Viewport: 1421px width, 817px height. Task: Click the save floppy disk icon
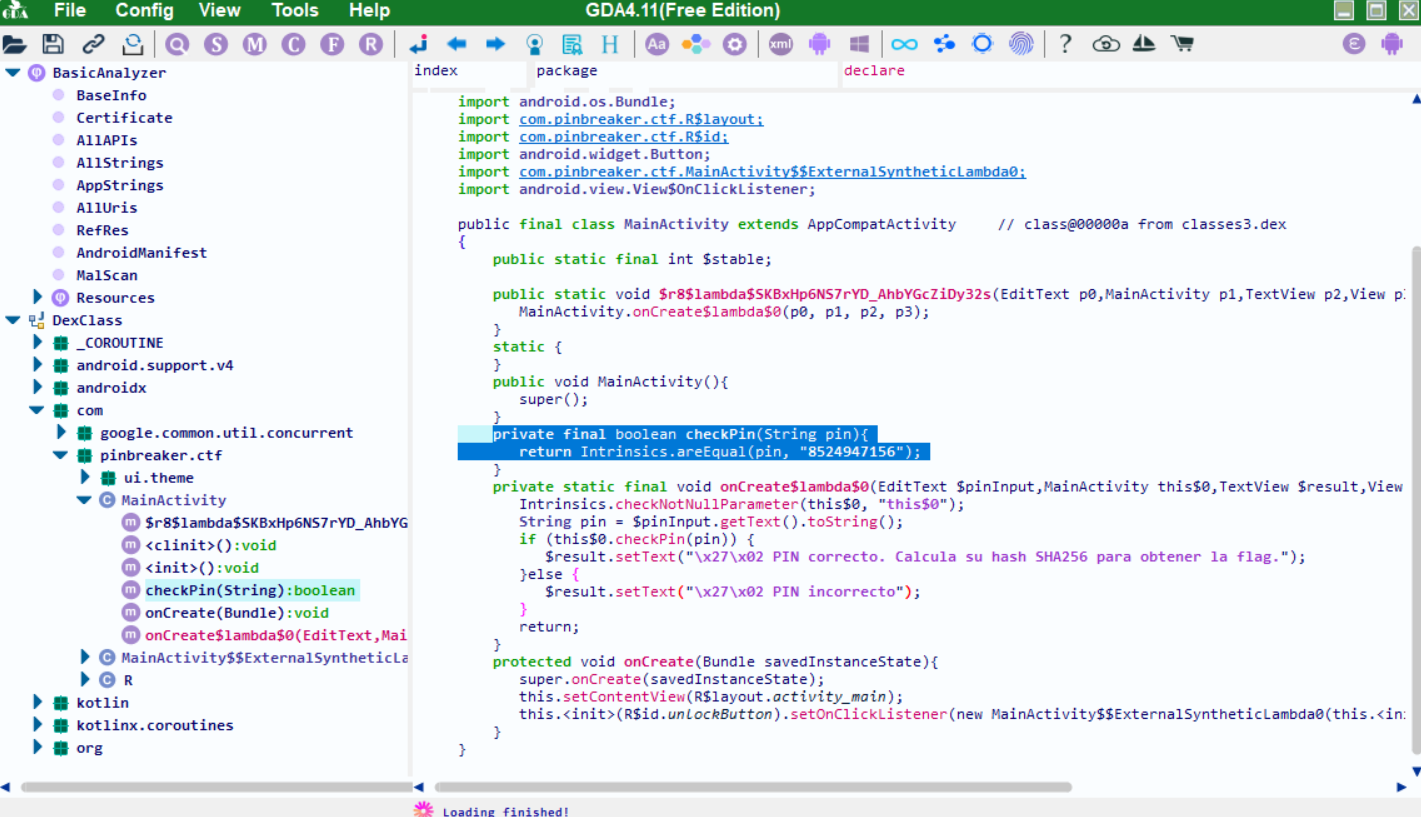pyautogui.click(x=53, y=44)
